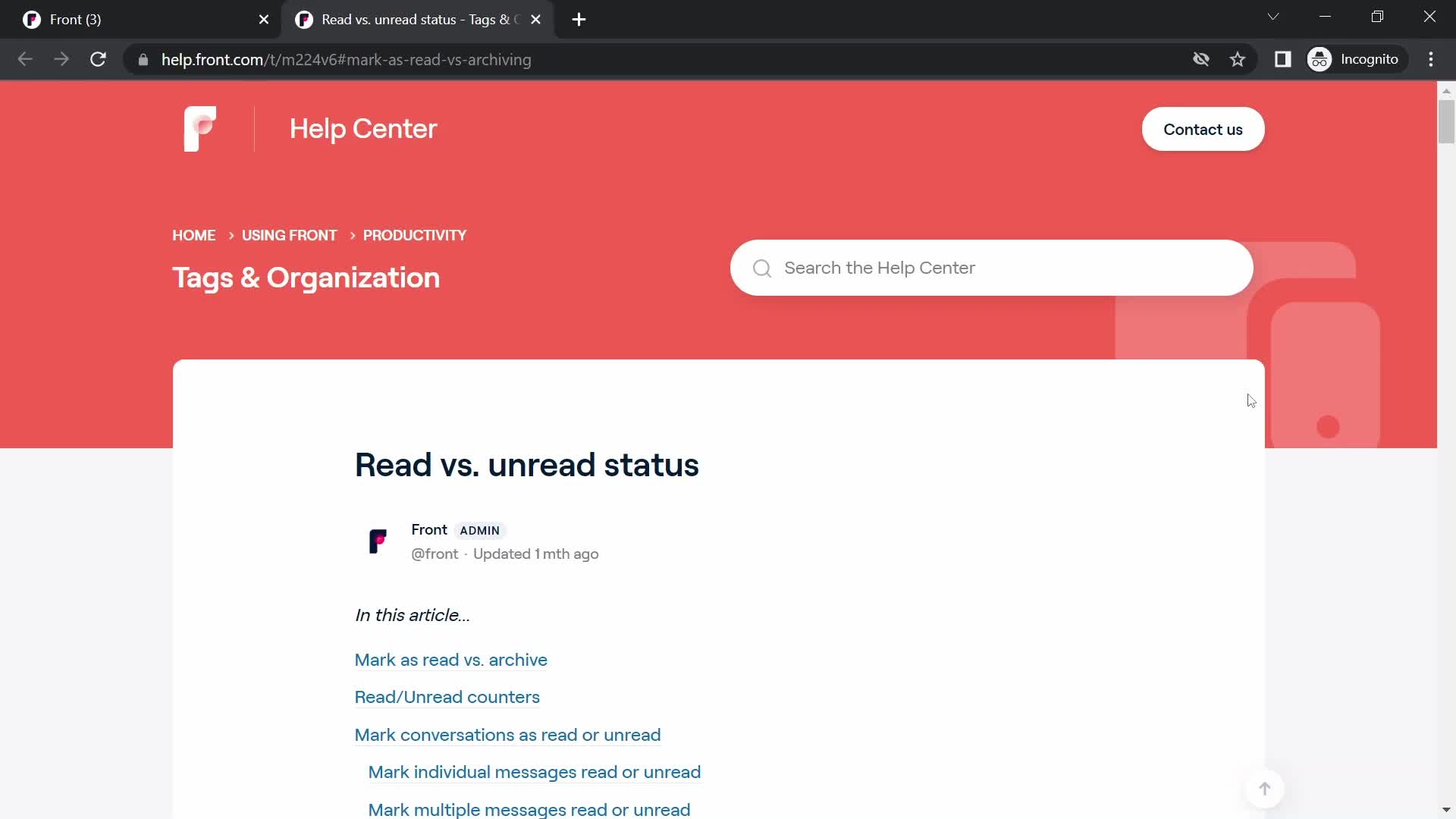Click the scroll-to-top arrow button

click(1265, 789)
